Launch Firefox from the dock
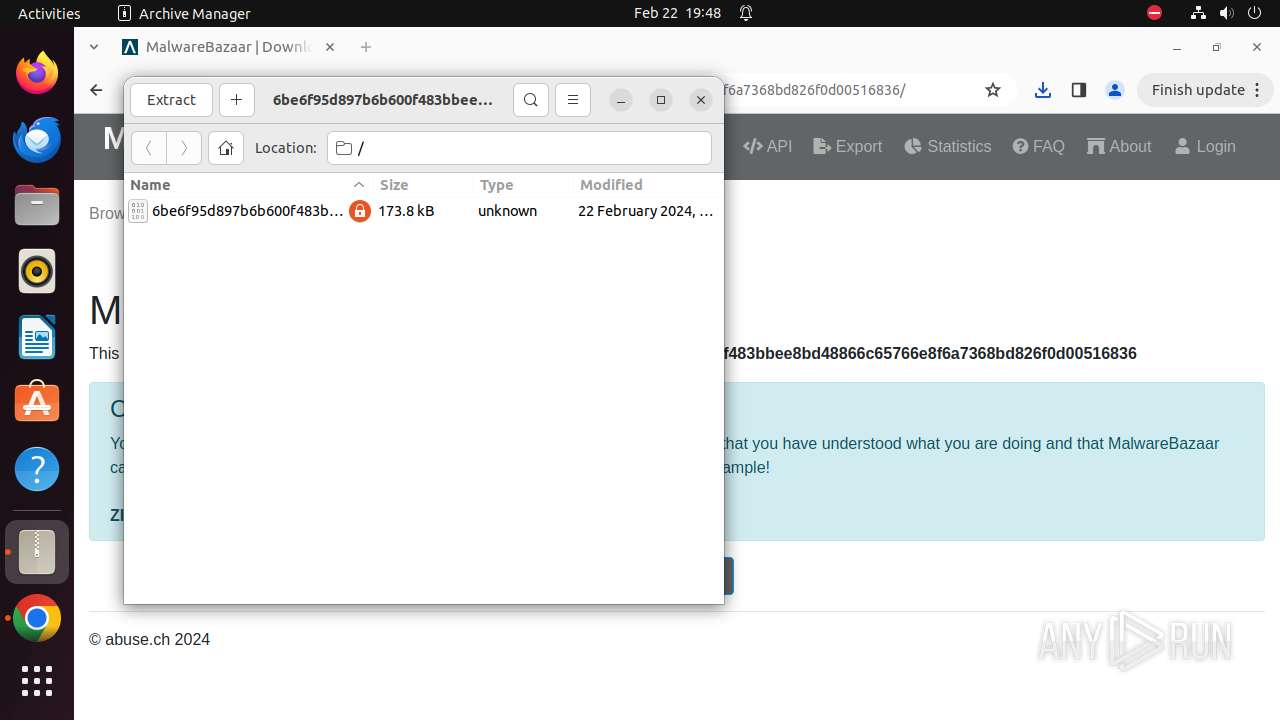The width and height of the screenshot is (1280, 720). (x=37, y=73)
